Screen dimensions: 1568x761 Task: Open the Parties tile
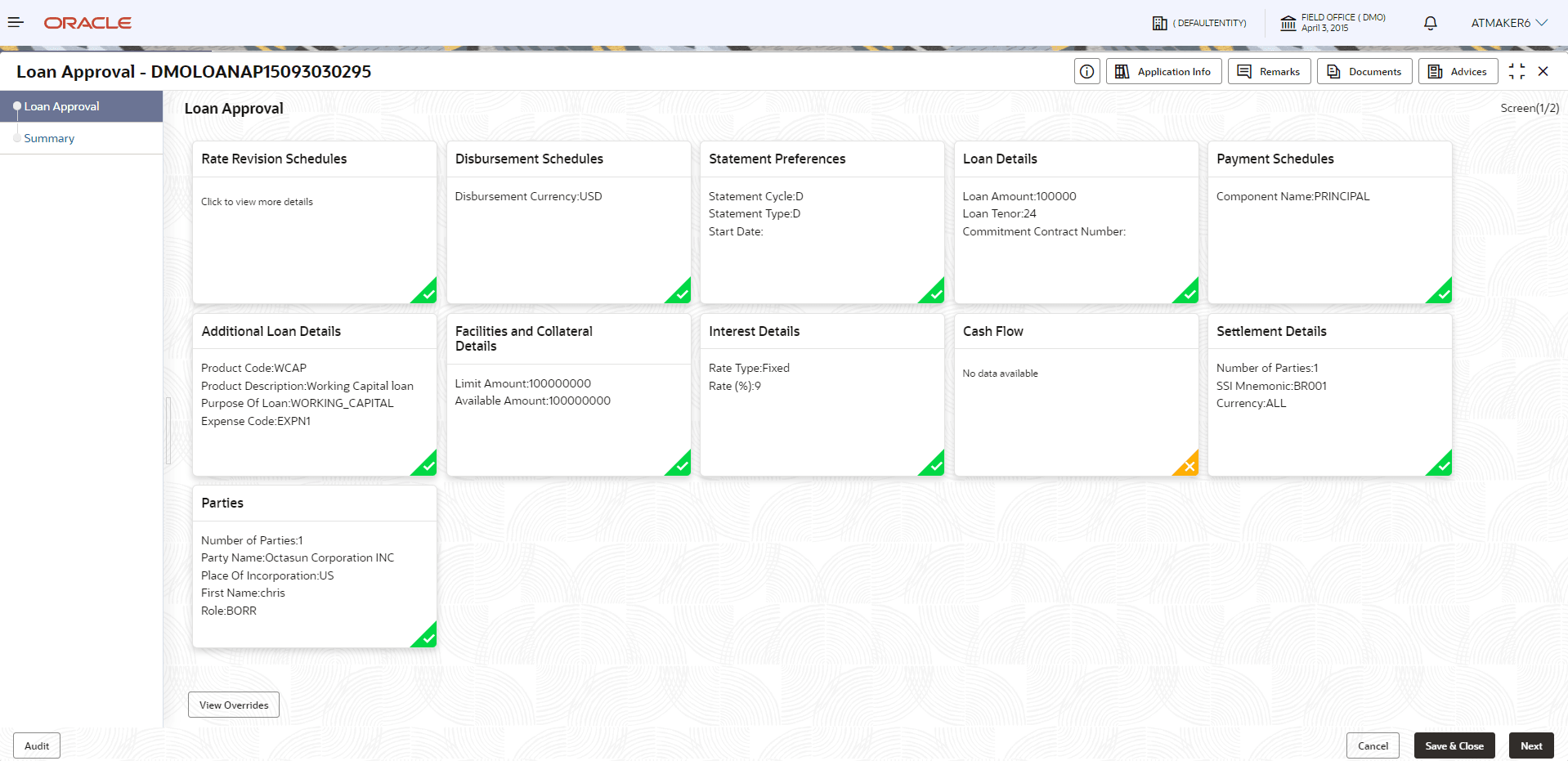[x=315, y=566]
